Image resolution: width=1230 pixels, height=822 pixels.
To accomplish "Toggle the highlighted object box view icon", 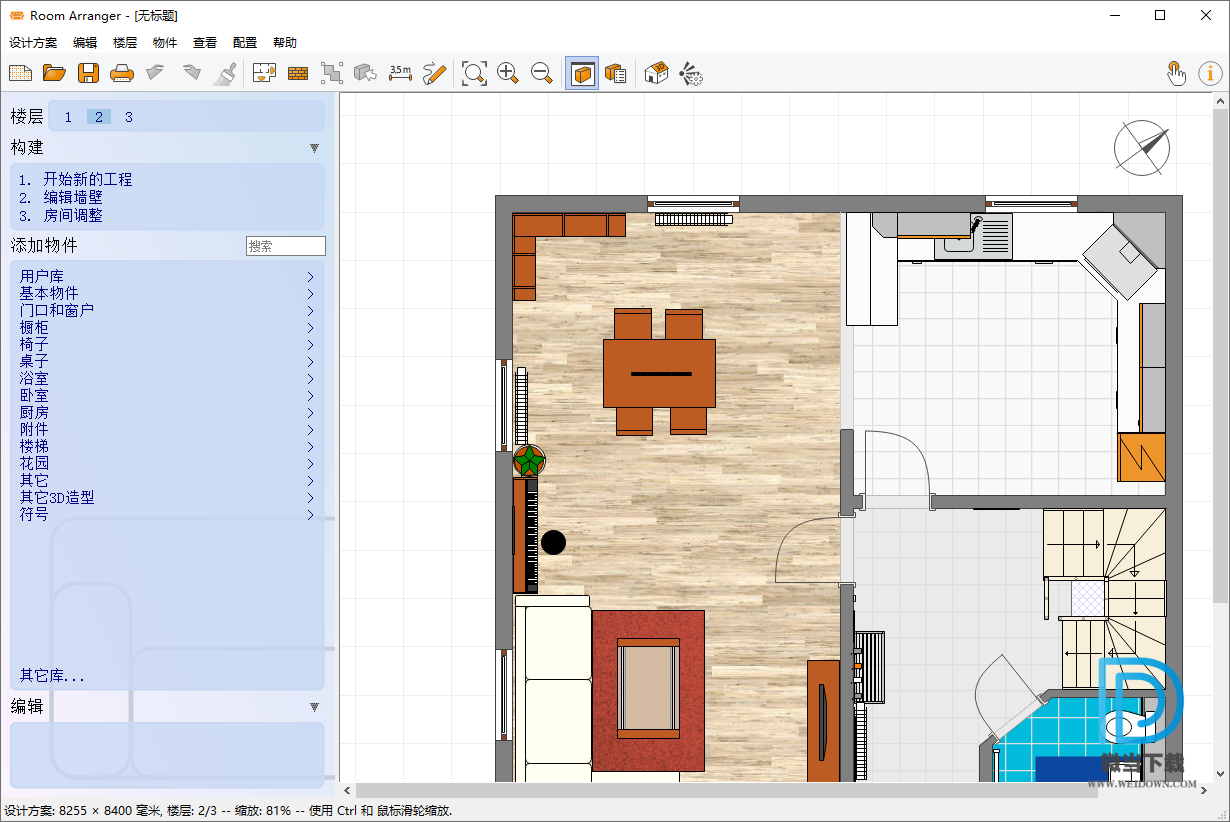I will click(x=582, y=73).
